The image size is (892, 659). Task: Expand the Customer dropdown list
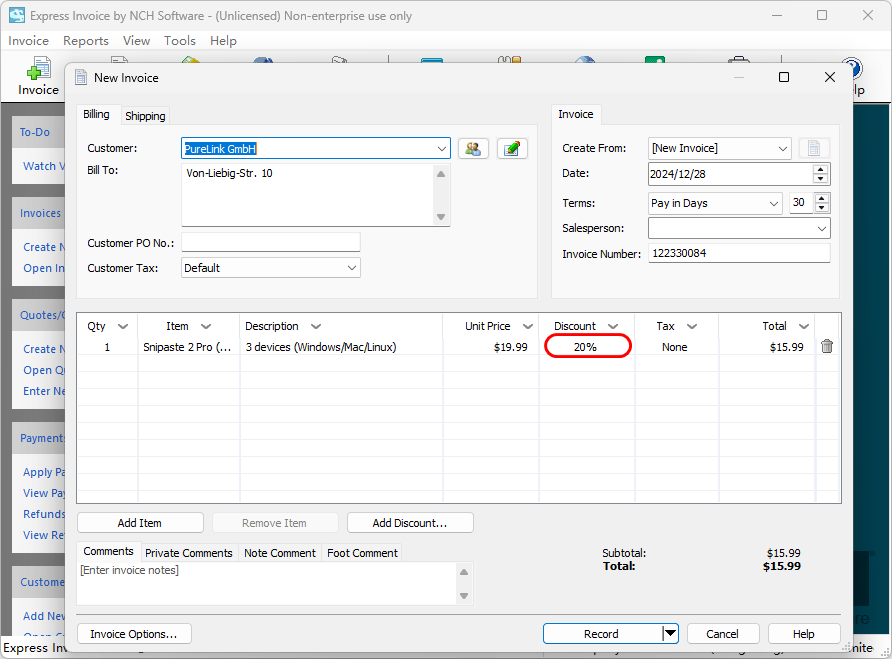coord(442,149)
